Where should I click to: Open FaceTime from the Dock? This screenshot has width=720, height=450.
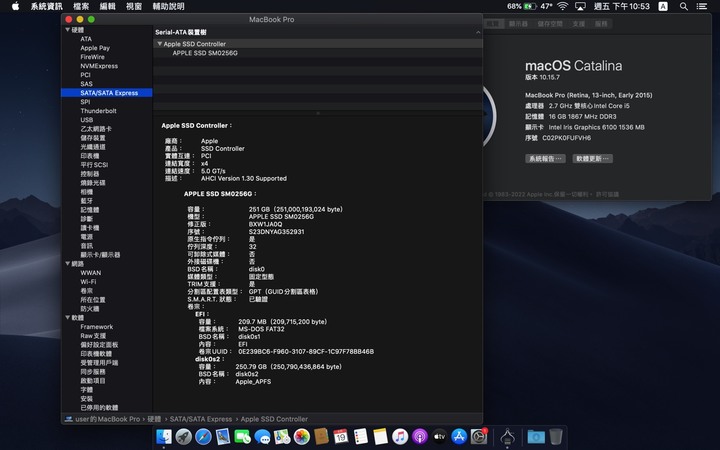point(243,436)
